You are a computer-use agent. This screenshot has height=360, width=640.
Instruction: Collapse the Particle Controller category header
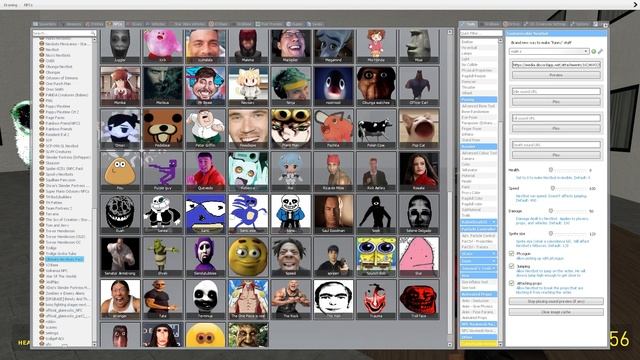(478, 229)
